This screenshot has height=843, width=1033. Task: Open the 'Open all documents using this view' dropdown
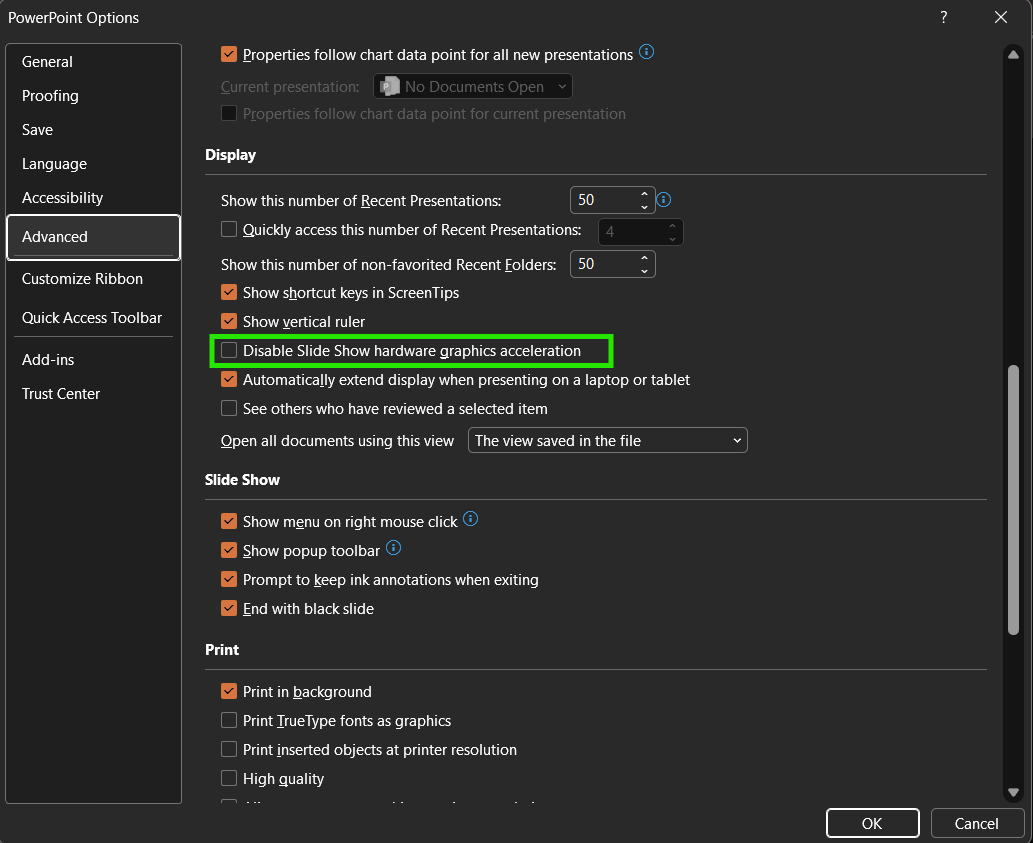[607, 441]
